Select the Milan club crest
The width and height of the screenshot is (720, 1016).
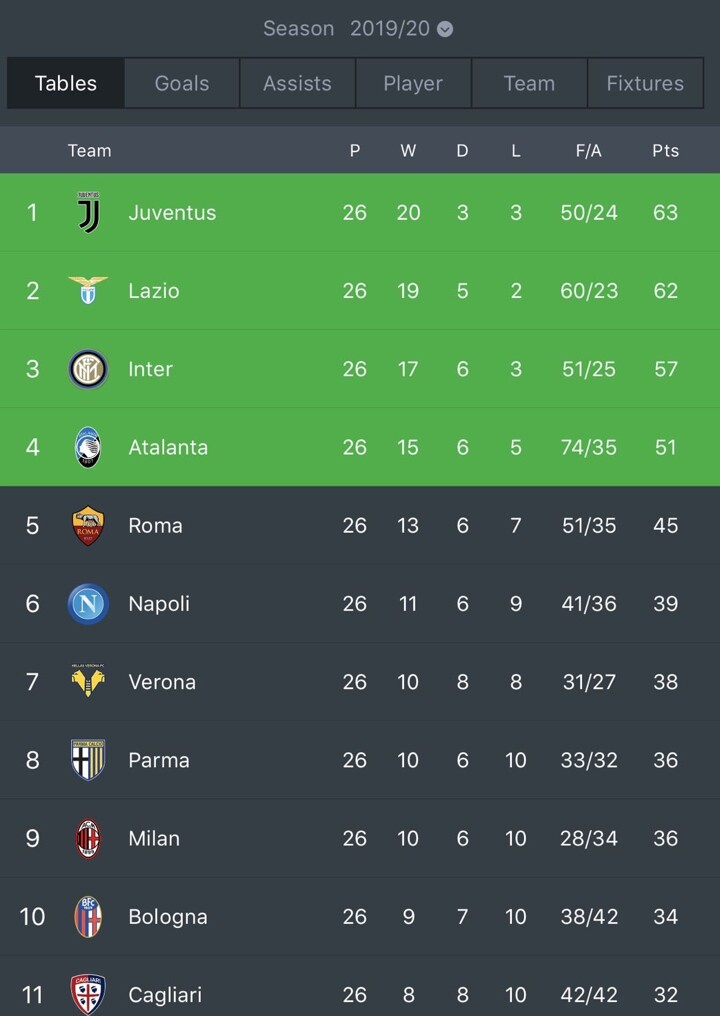tap(88, 838)
